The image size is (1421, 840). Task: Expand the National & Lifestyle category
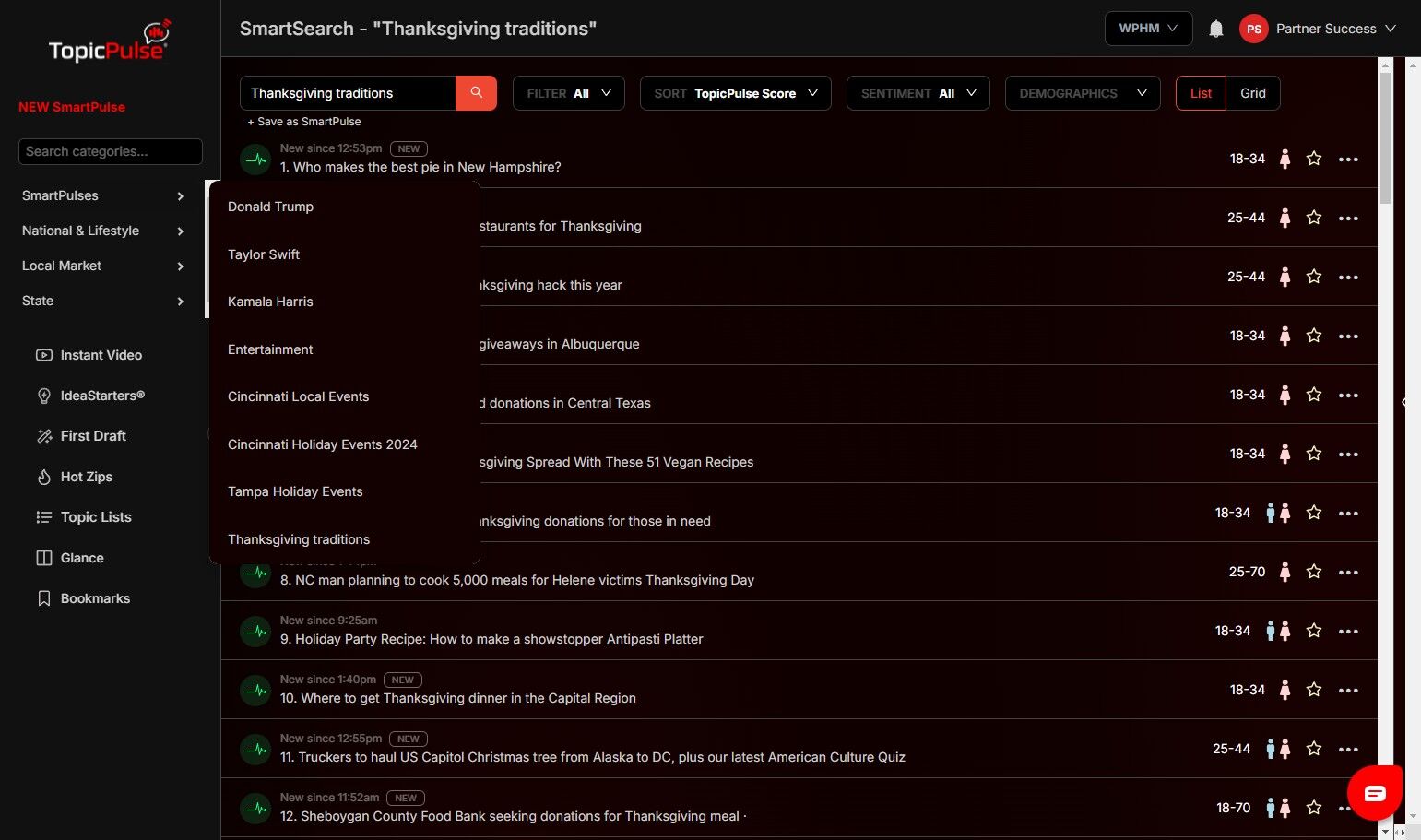101,231
